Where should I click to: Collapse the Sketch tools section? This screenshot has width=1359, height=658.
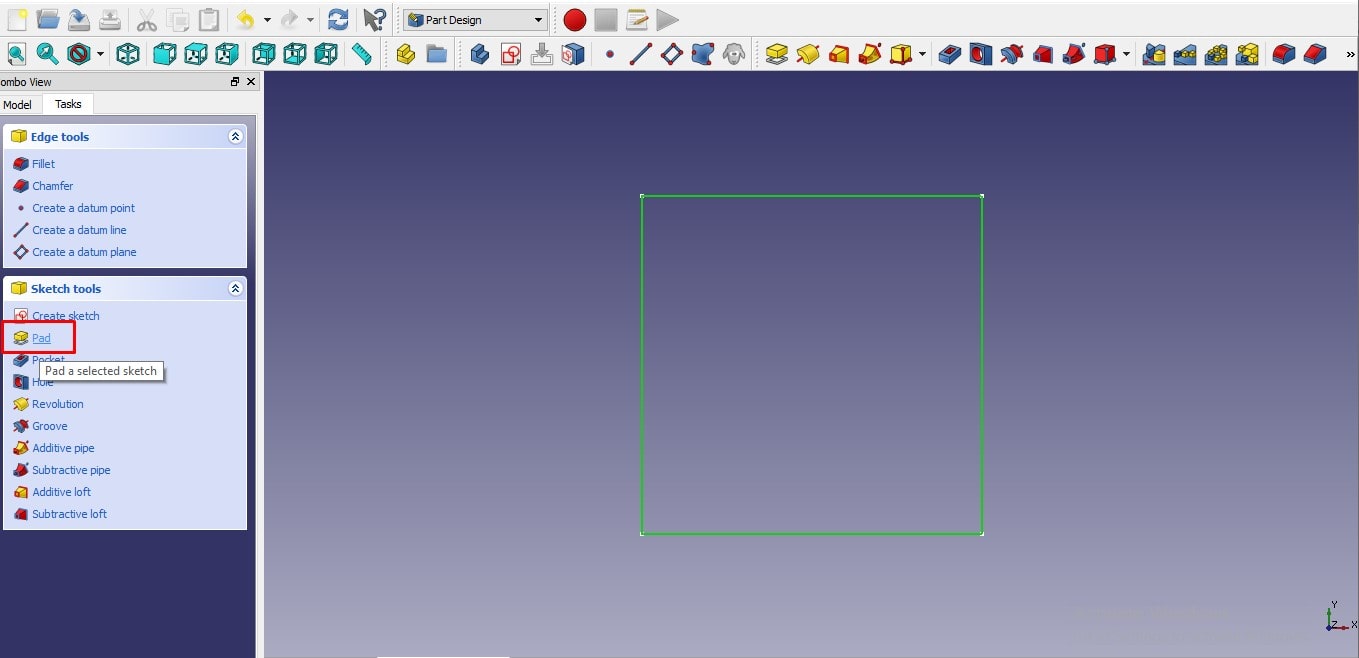[236, 289]
